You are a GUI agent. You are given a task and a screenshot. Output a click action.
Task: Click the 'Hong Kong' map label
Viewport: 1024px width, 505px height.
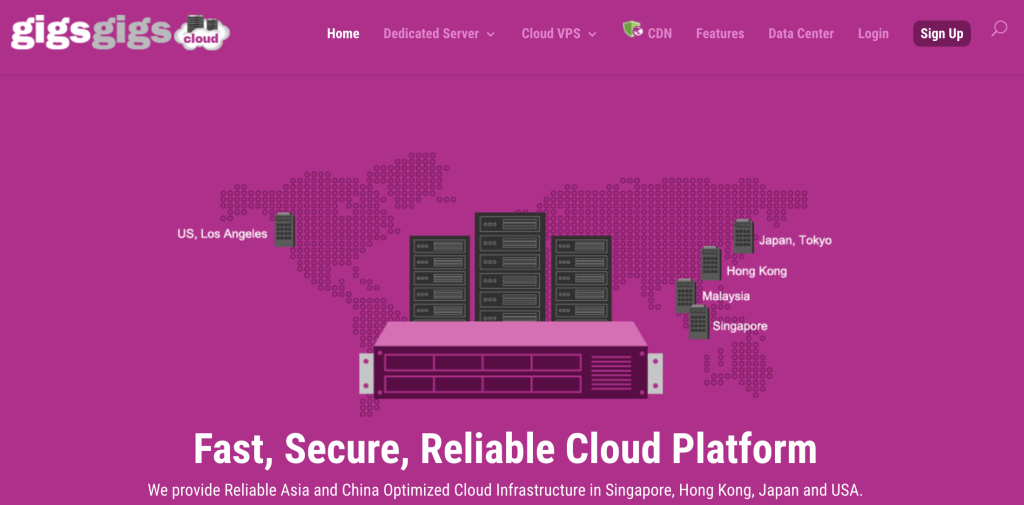click(757, 271)
